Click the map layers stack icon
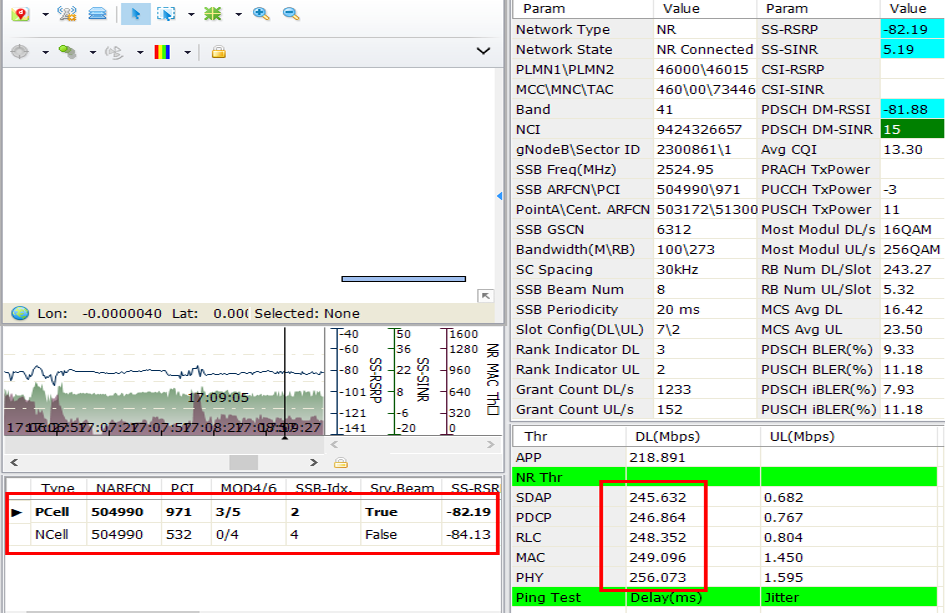 97,14
